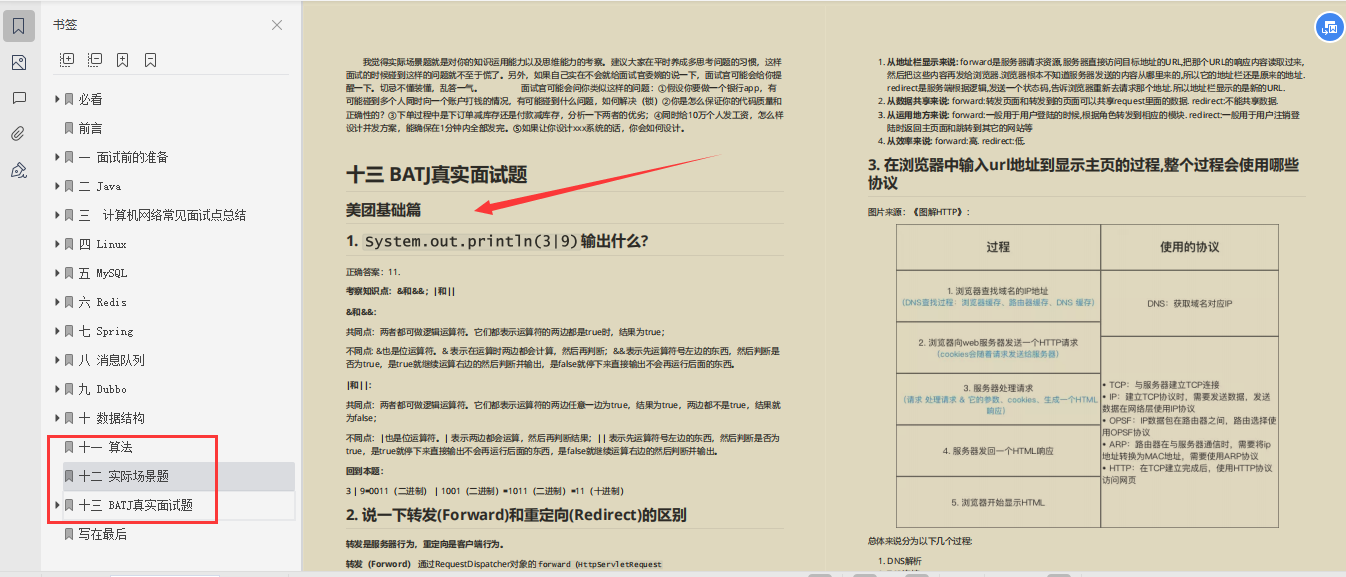Expand the 八 消息队列 bookmark node
Screen dimensions: 1346x577
coord(57,360)
